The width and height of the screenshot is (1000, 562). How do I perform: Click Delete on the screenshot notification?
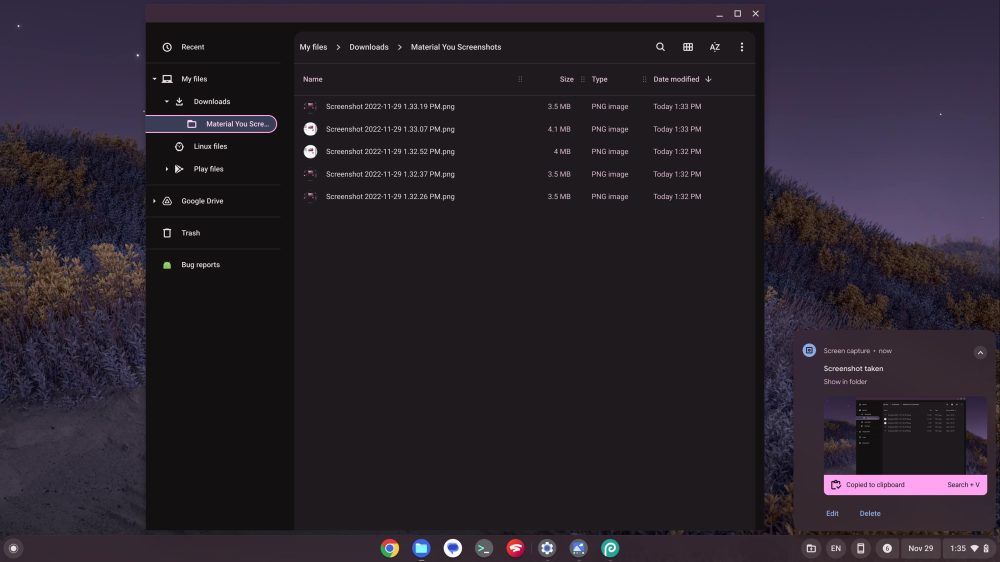(870, 514)
